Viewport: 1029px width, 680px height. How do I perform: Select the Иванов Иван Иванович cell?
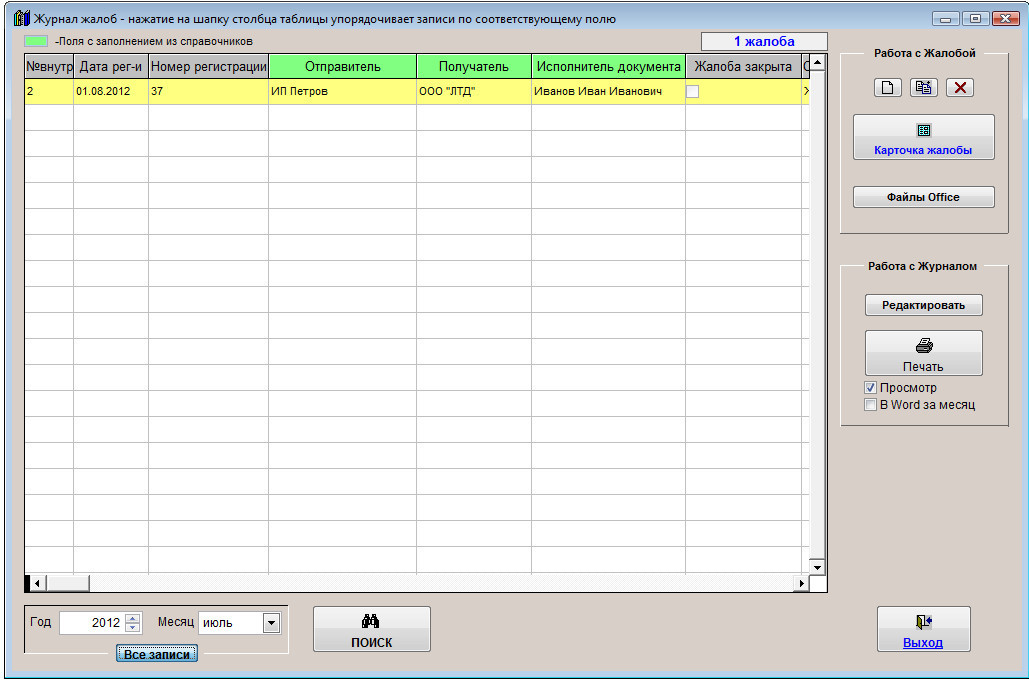click(x=608, y=91)
